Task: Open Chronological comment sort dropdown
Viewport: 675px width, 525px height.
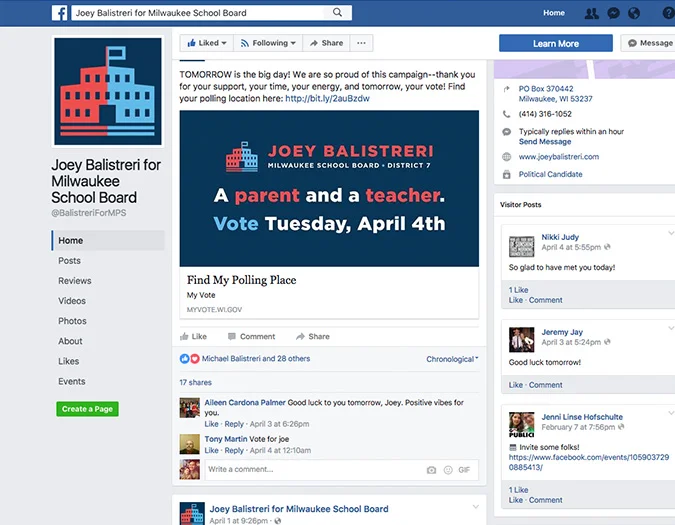Action: (452, 359)
